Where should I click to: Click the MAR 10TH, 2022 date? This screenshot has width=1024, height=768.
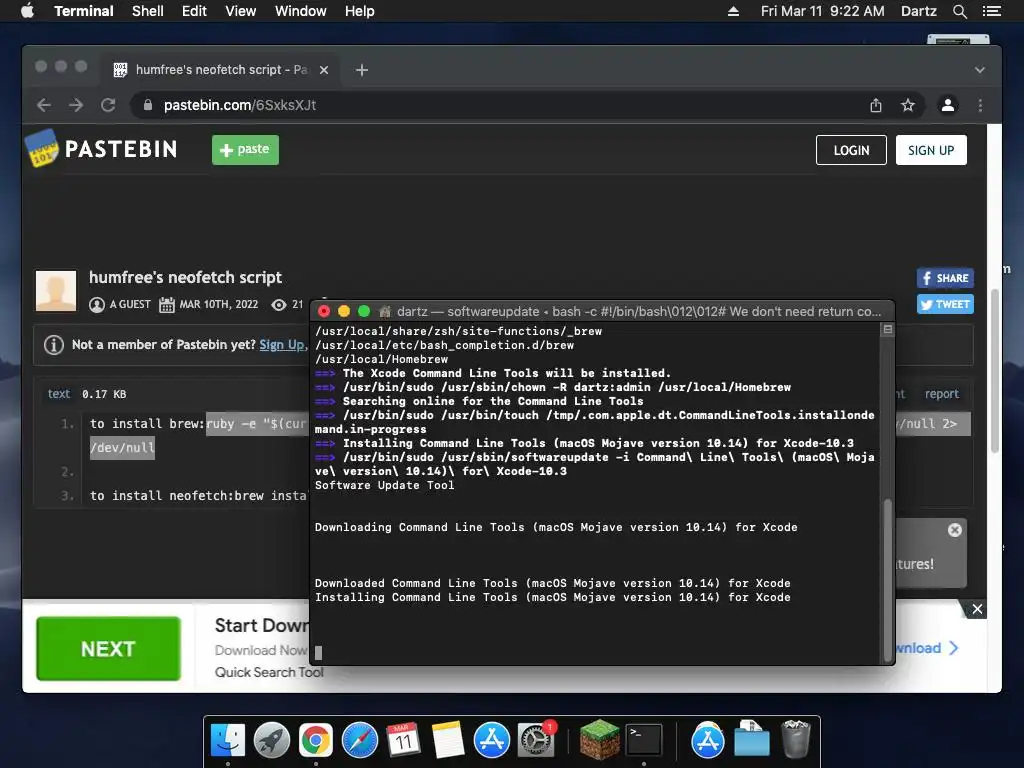click(x=218, y=304)
